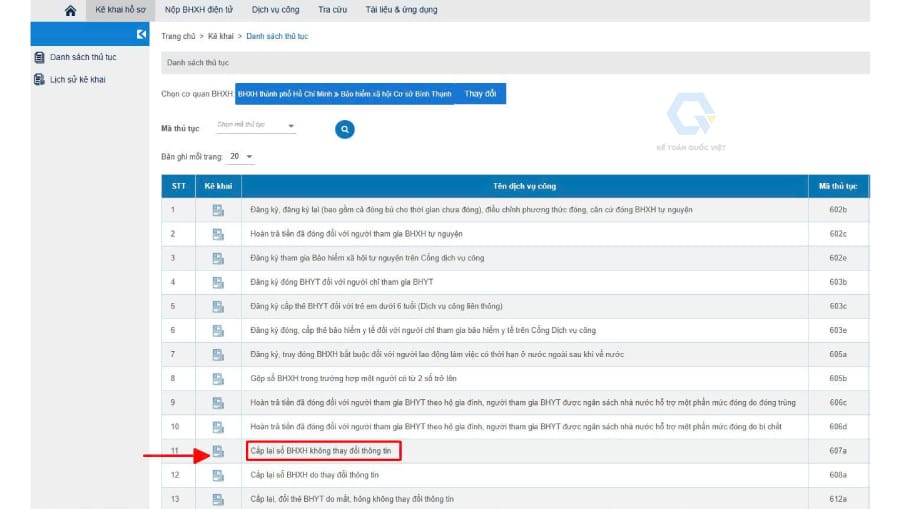Open declaration icon for procedure 603e
The image size is (900, 509).
218,331
